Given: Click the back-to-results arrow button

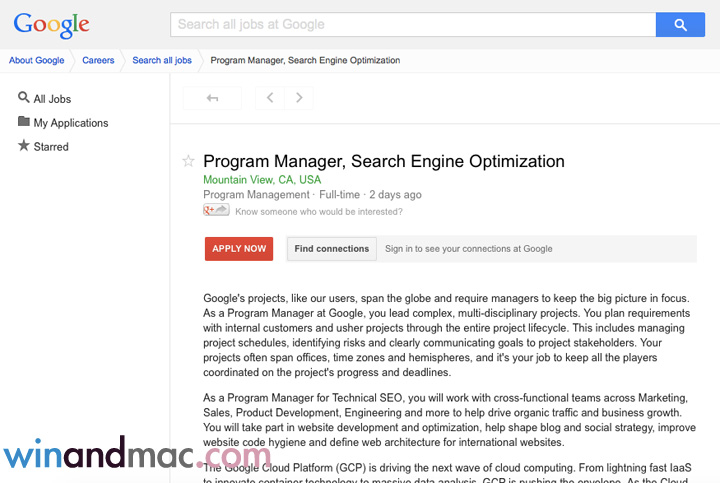Looking at the screenshot, I should pyautogui.click(x=212, y=98).
